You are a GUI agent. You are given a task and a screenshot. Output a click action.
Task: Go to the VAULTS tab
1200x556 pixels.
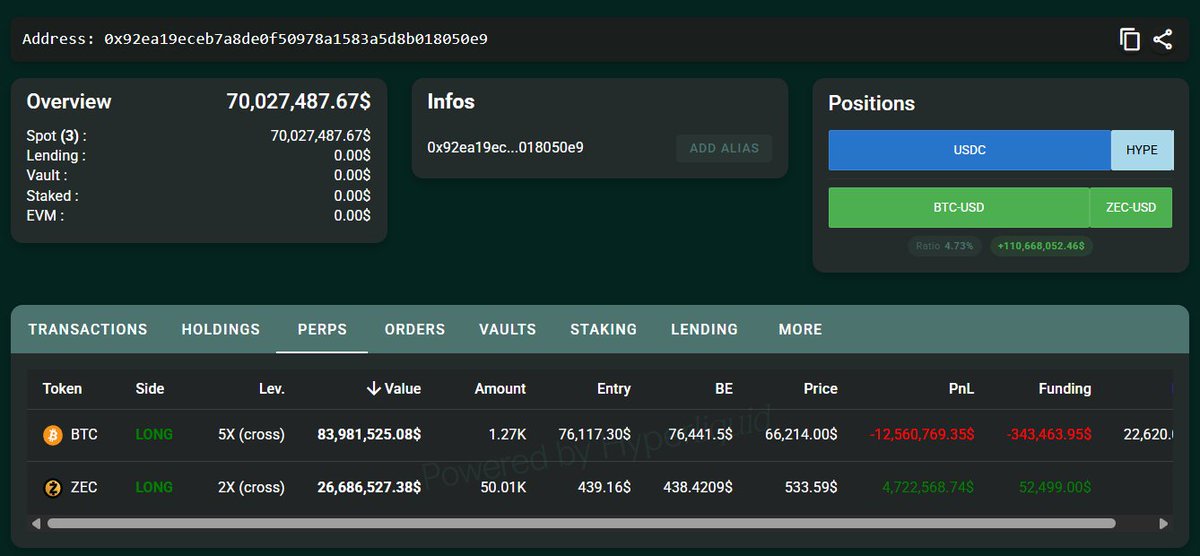(x=508, y=329)
